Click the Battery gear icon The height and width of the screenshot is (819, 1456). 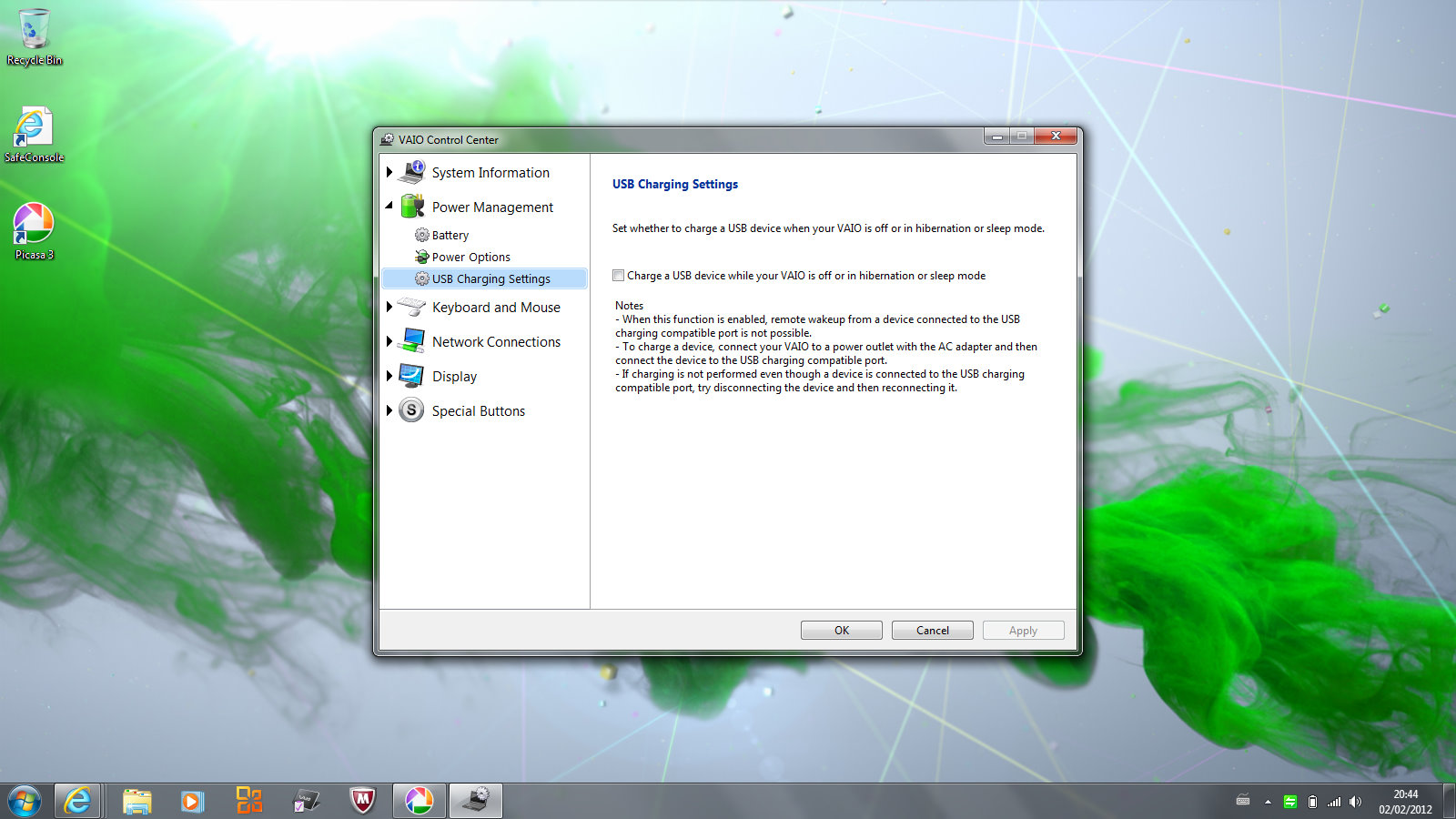pos(422,235)
